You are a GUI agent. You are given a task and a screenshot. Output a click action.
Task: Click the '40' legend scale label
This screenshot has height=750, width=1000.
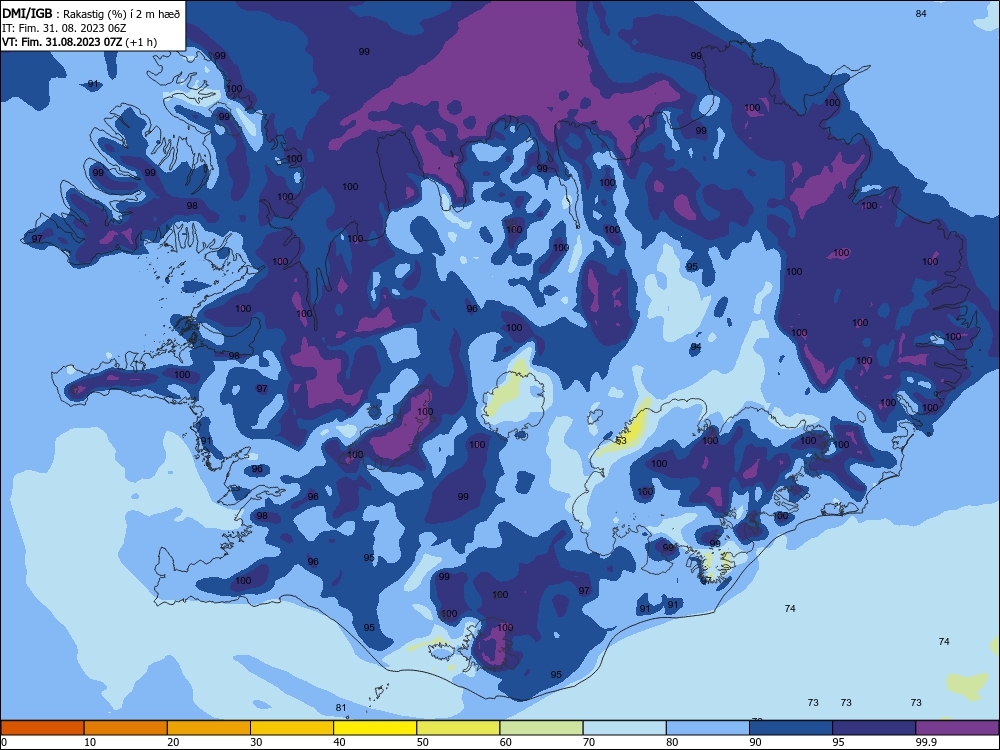click(339, 742)
